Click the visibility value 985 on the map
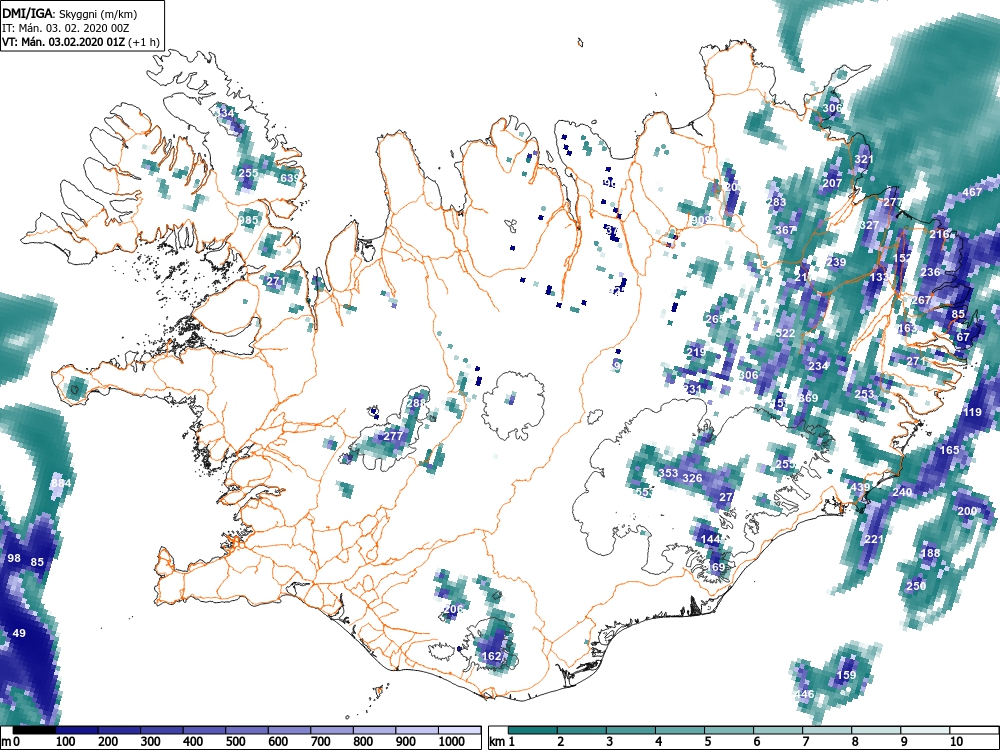The width and height of the screenshot is (1000, 750). pyautogui.click(x=248, y=220)
